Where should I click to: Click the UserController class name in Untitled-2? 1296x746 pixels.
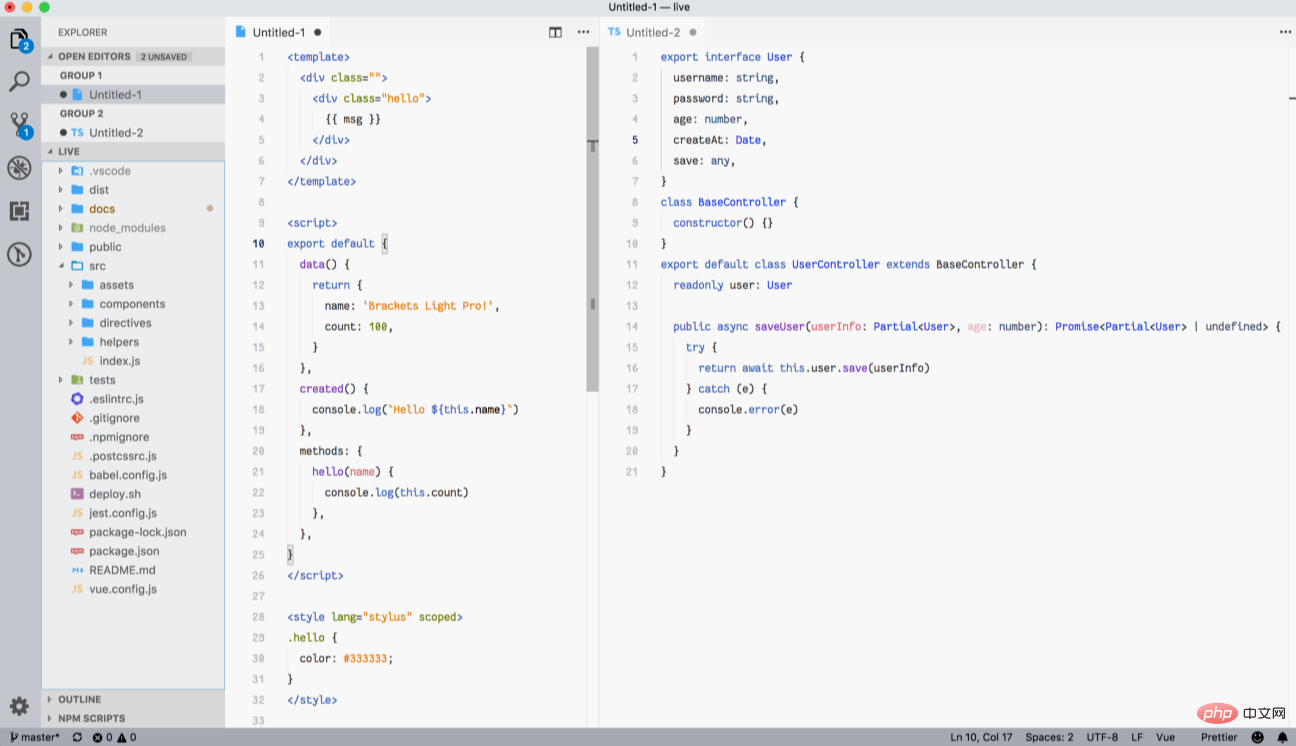pyautogui.click(x=836, y=264)
